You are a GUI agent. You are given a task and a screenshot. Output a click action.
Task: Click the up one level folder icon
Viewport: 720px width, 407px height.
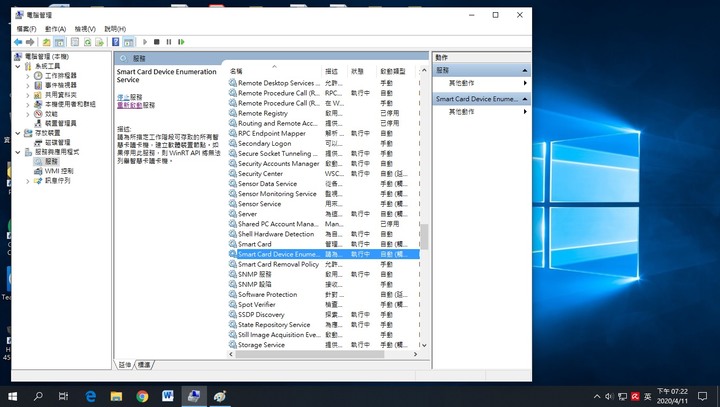point(46,42)
